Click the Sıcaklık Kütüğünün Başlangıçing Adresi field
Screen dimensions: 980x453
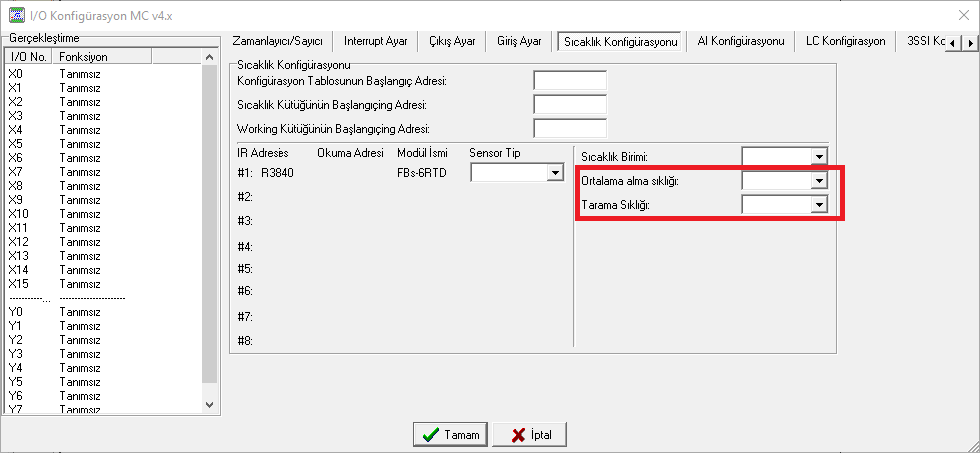tap(570, 105)
